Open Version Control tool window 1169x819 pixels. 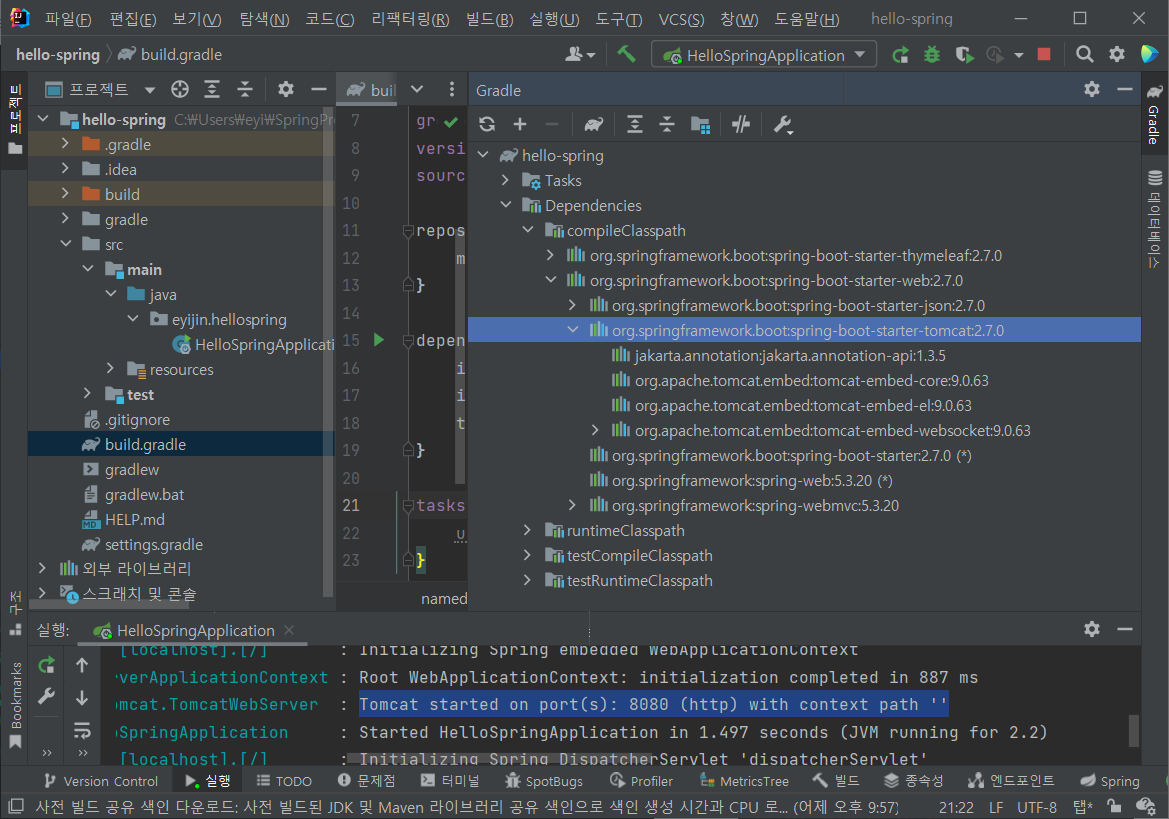click(101, 781)
